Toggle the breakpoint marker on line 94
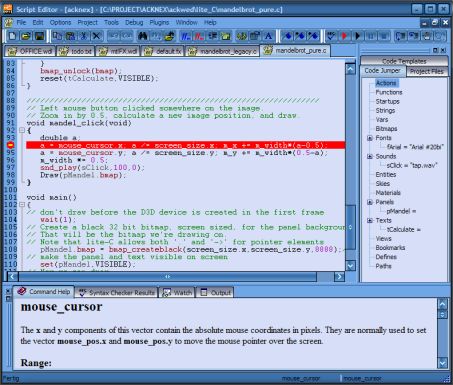Screen dimensions: 453x385 pos(10,145)
